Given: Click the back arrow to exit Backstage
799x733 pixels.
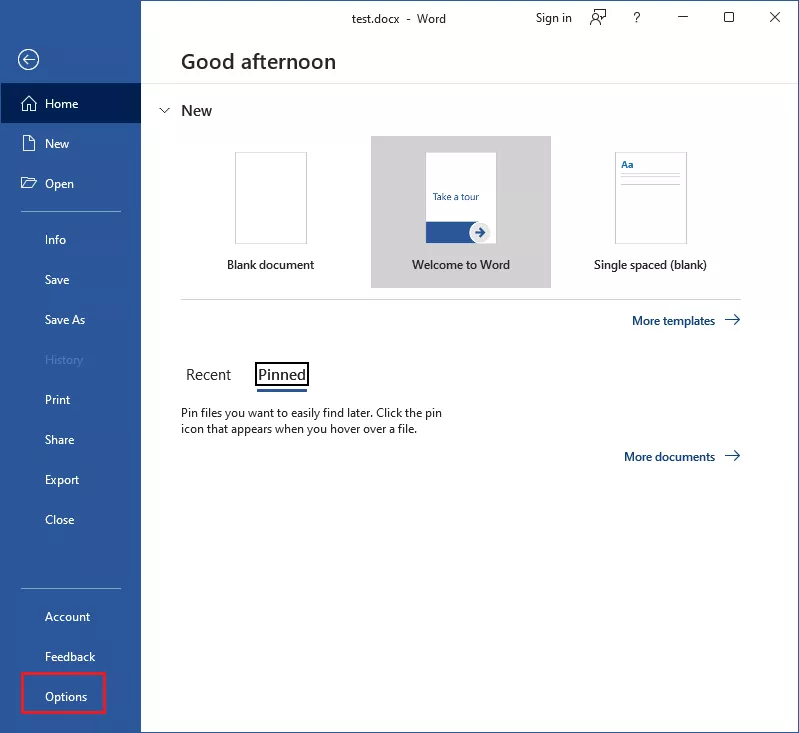Looking at the screenshot, I should coord(28,60).
